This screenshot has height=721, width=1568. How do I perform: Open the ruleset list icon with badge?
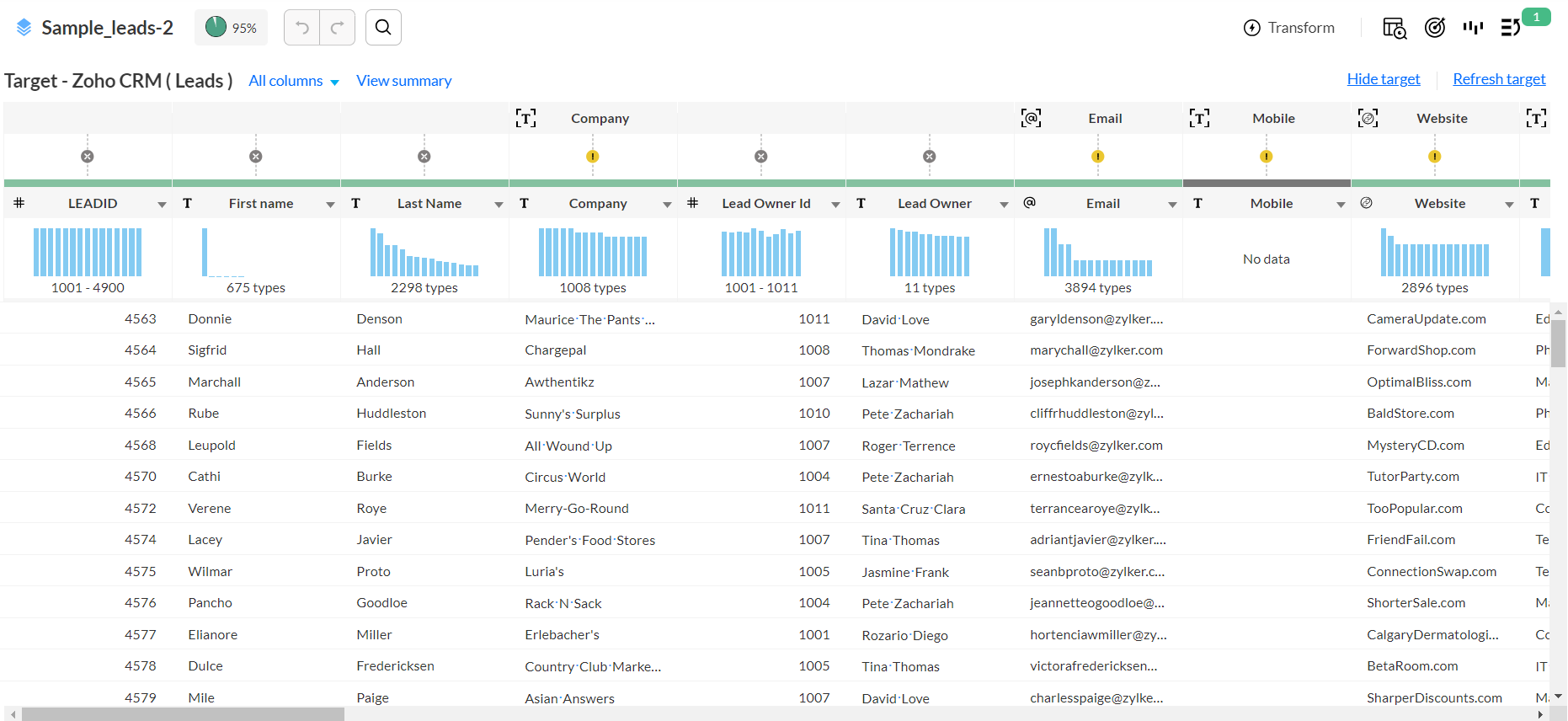click(x=1511, y=28)
